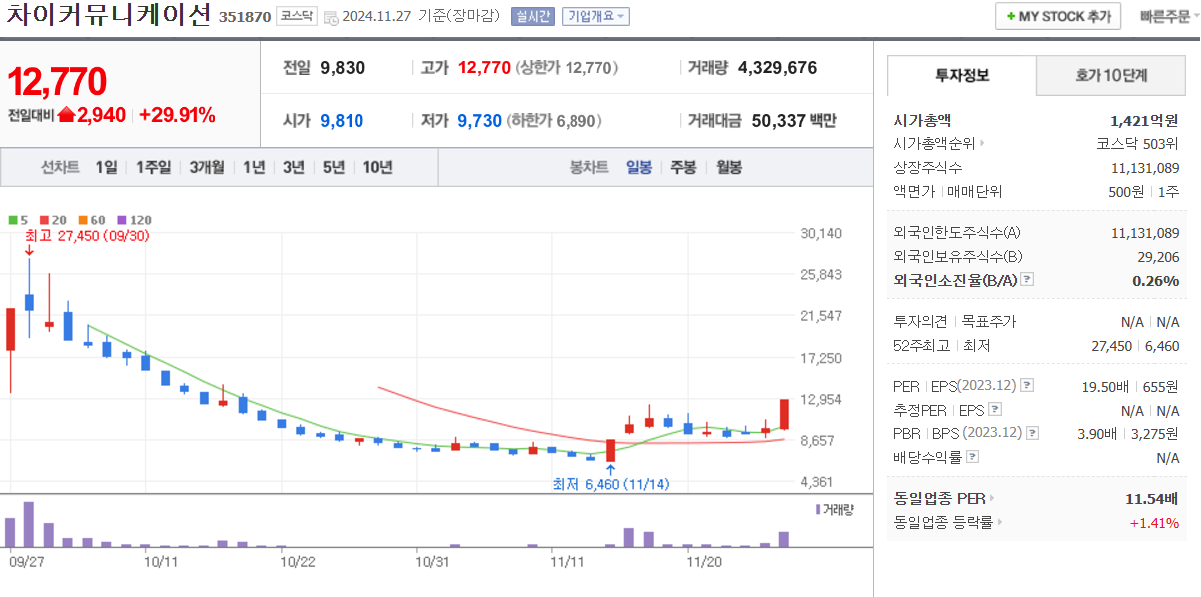1201x597 pixels.
Task: Click help icon next to 외국인소진율(B/A)
Action: [1027, 280]
